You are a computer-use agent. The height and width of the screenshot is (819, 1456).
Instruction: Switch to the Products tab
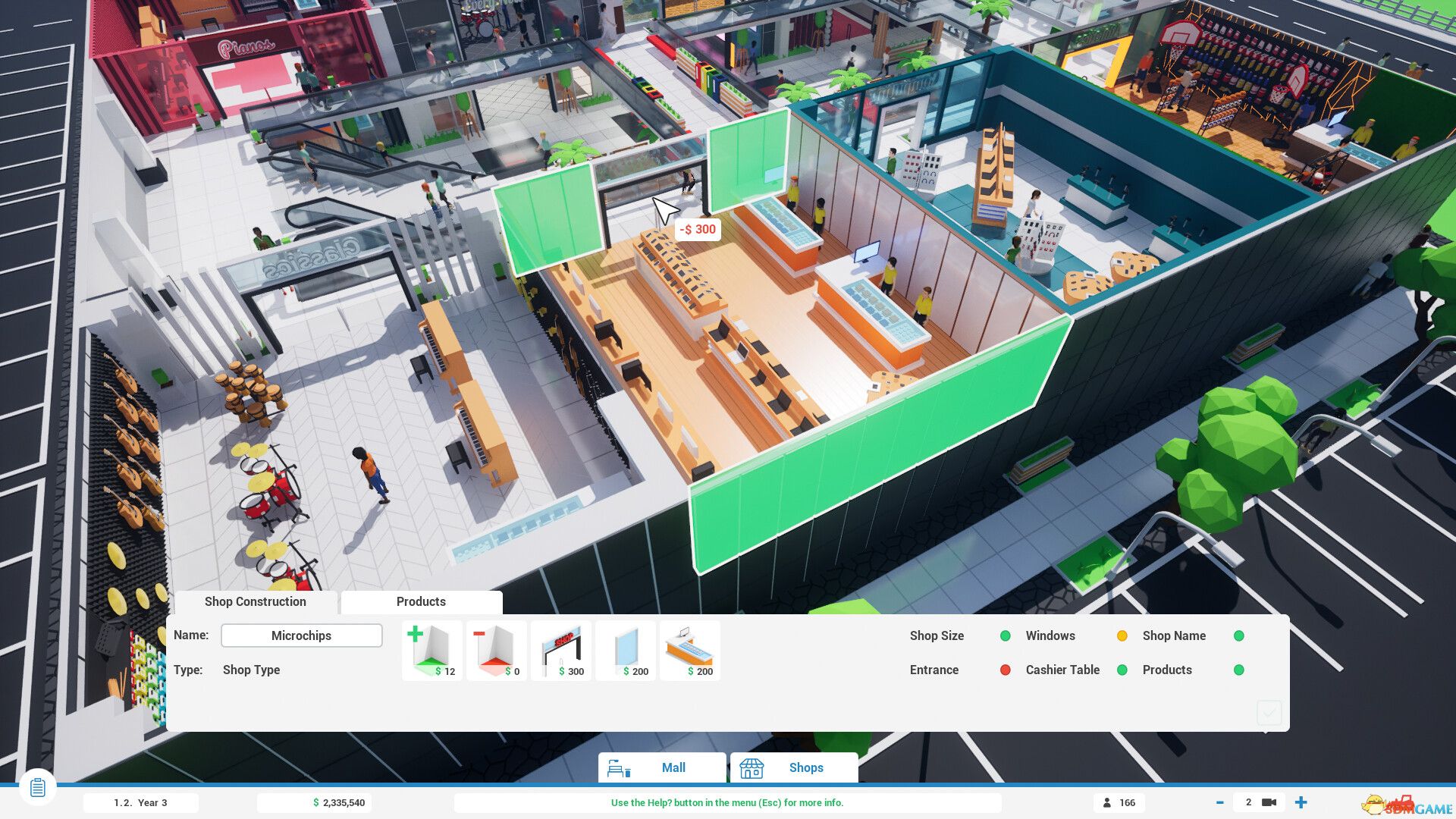(x=421, y=601)
